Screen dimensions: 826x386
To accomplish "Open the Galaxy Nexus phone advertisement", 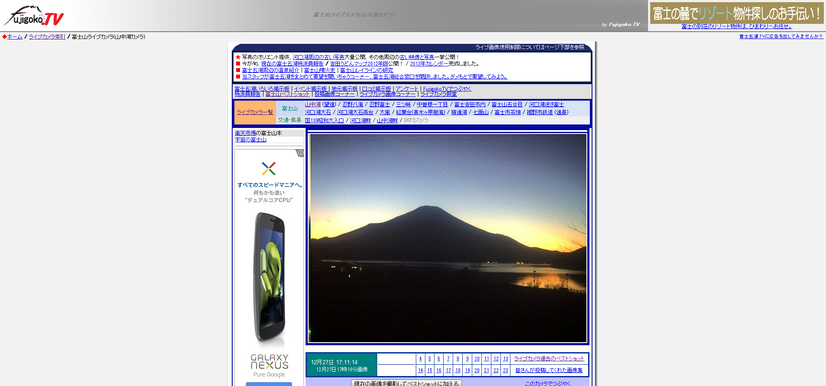I will [x=269, y=268].
